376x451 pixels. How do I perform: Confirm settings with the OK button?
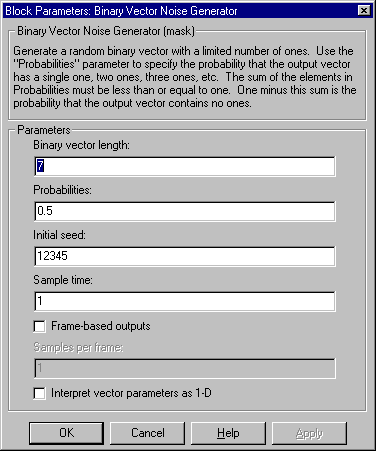(x=66, y=433)
